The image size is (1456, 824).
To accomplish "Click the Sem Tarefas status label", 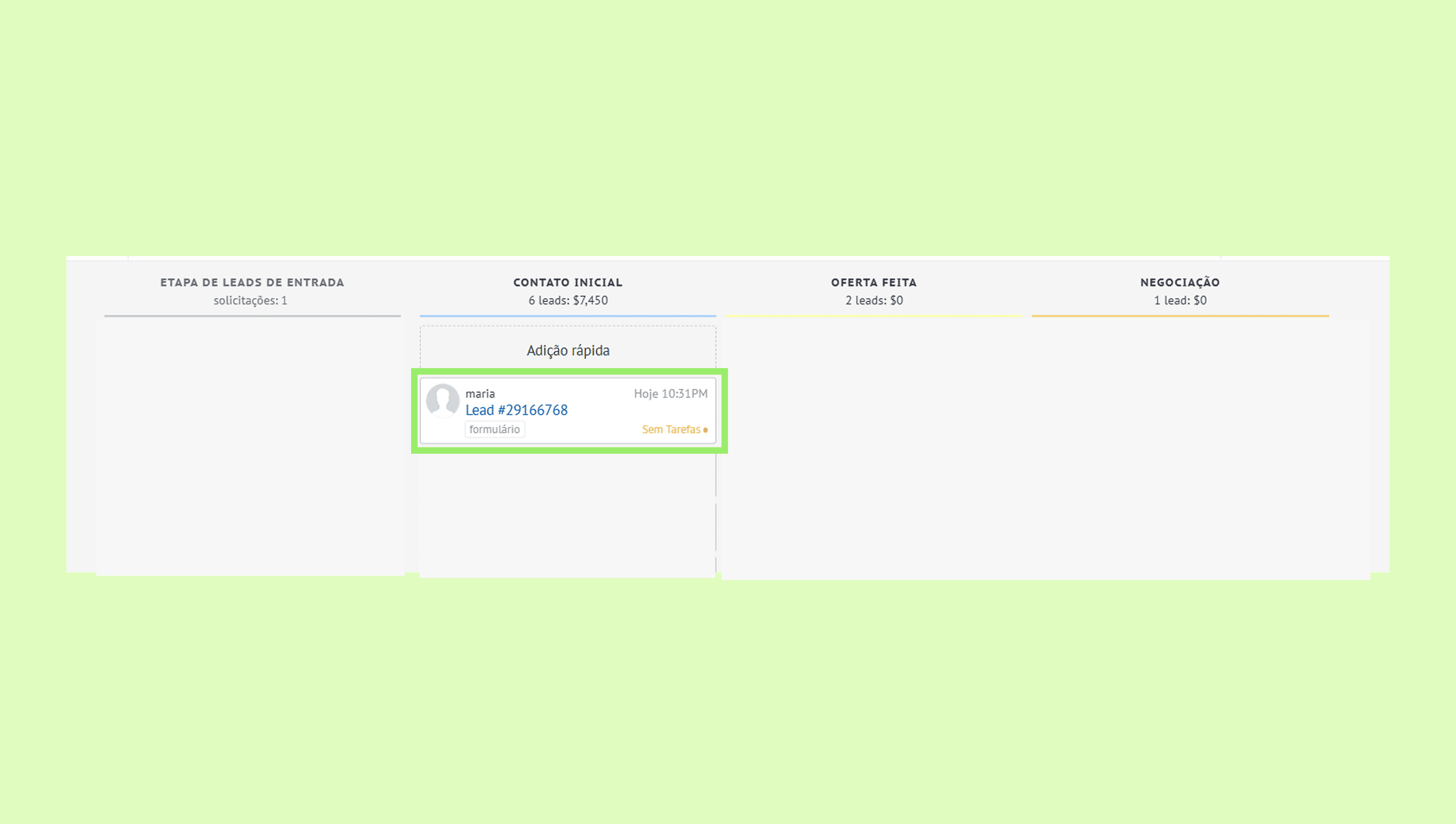I will [670, 430].
